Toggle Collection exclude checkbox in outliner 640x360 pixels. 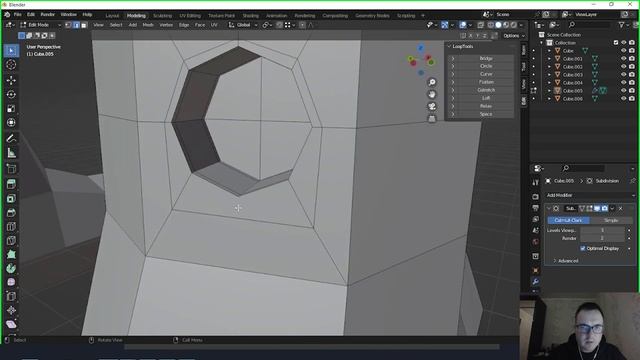pos(616,42)
